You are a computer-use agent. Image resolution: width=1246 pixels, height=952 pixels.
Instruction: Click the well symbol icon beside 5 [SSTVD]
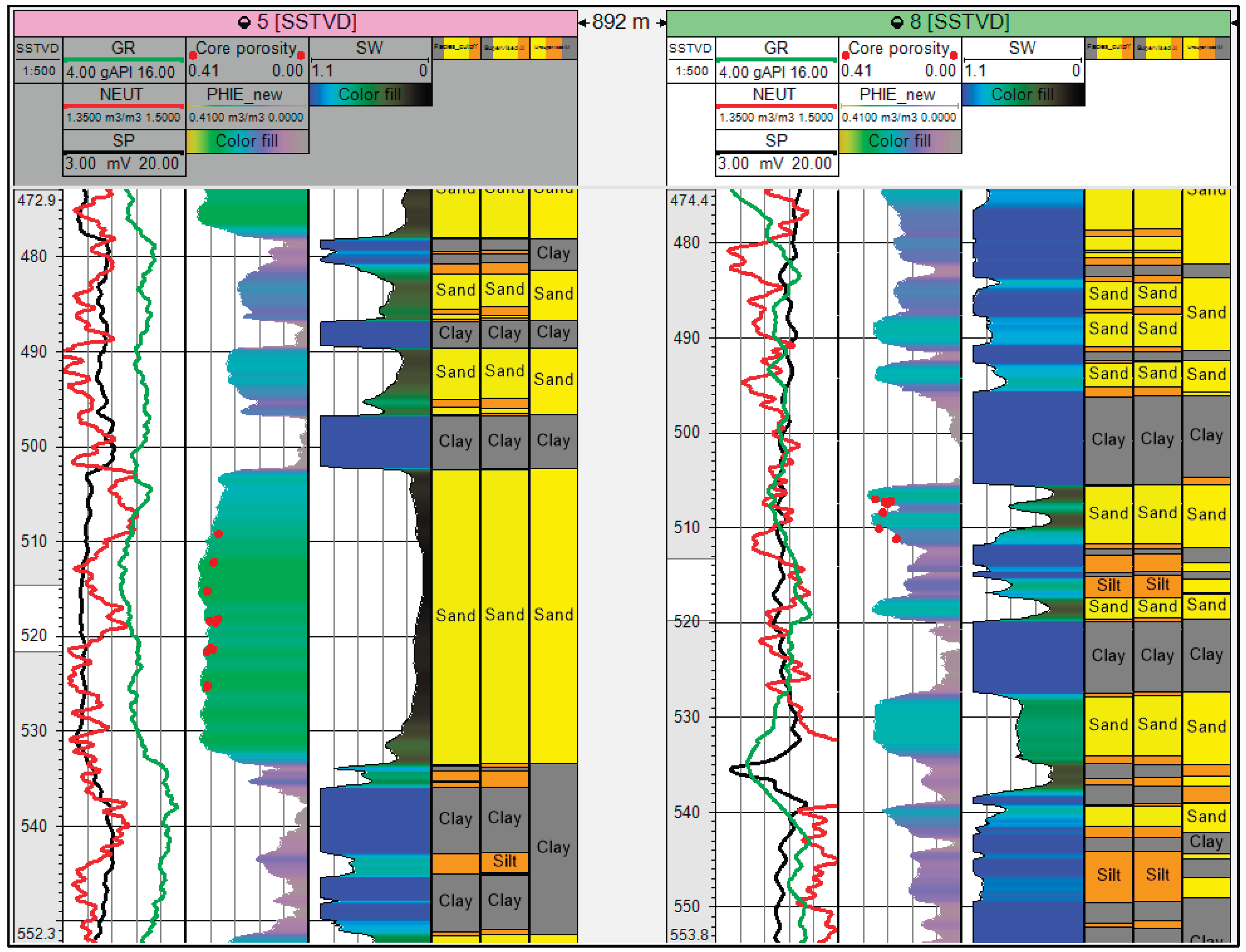tap(244, 23)
